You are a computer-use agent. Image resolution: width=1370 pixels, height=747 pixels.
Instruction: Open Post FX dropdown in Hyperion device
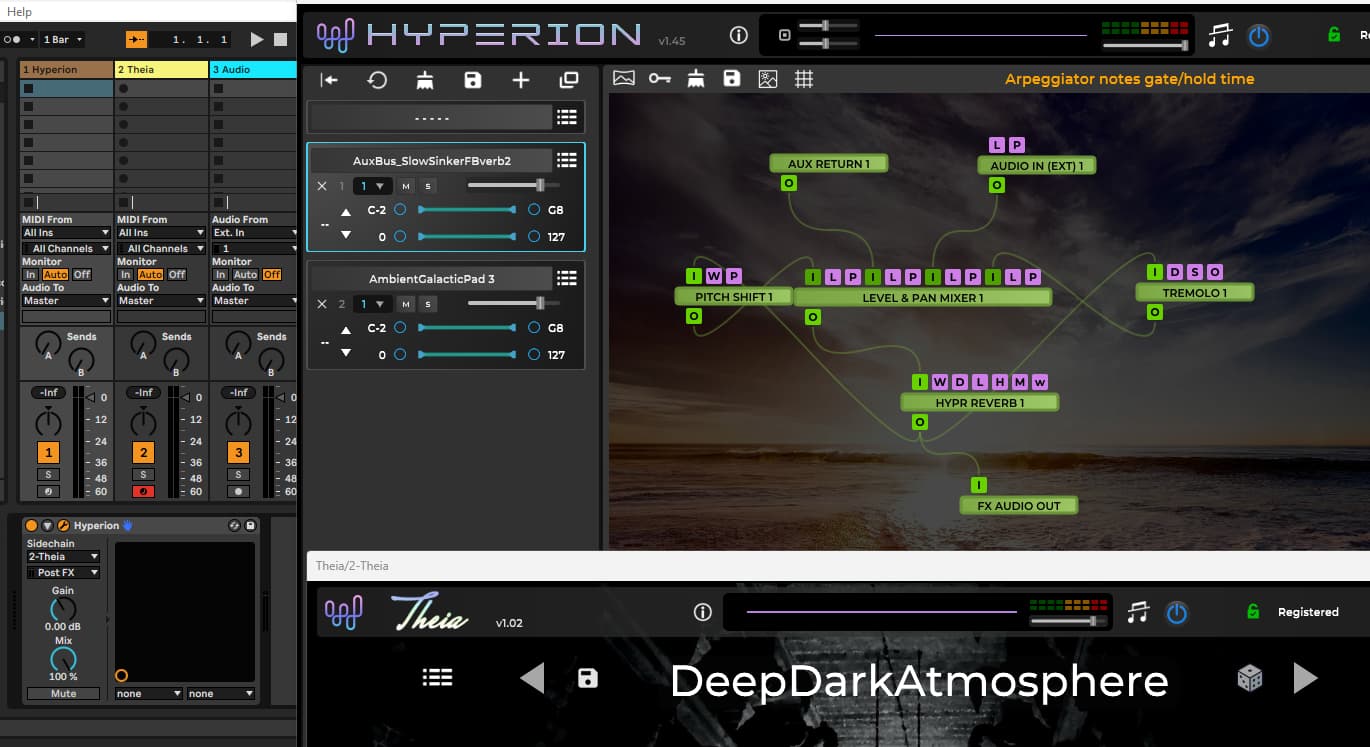point(63,573)
